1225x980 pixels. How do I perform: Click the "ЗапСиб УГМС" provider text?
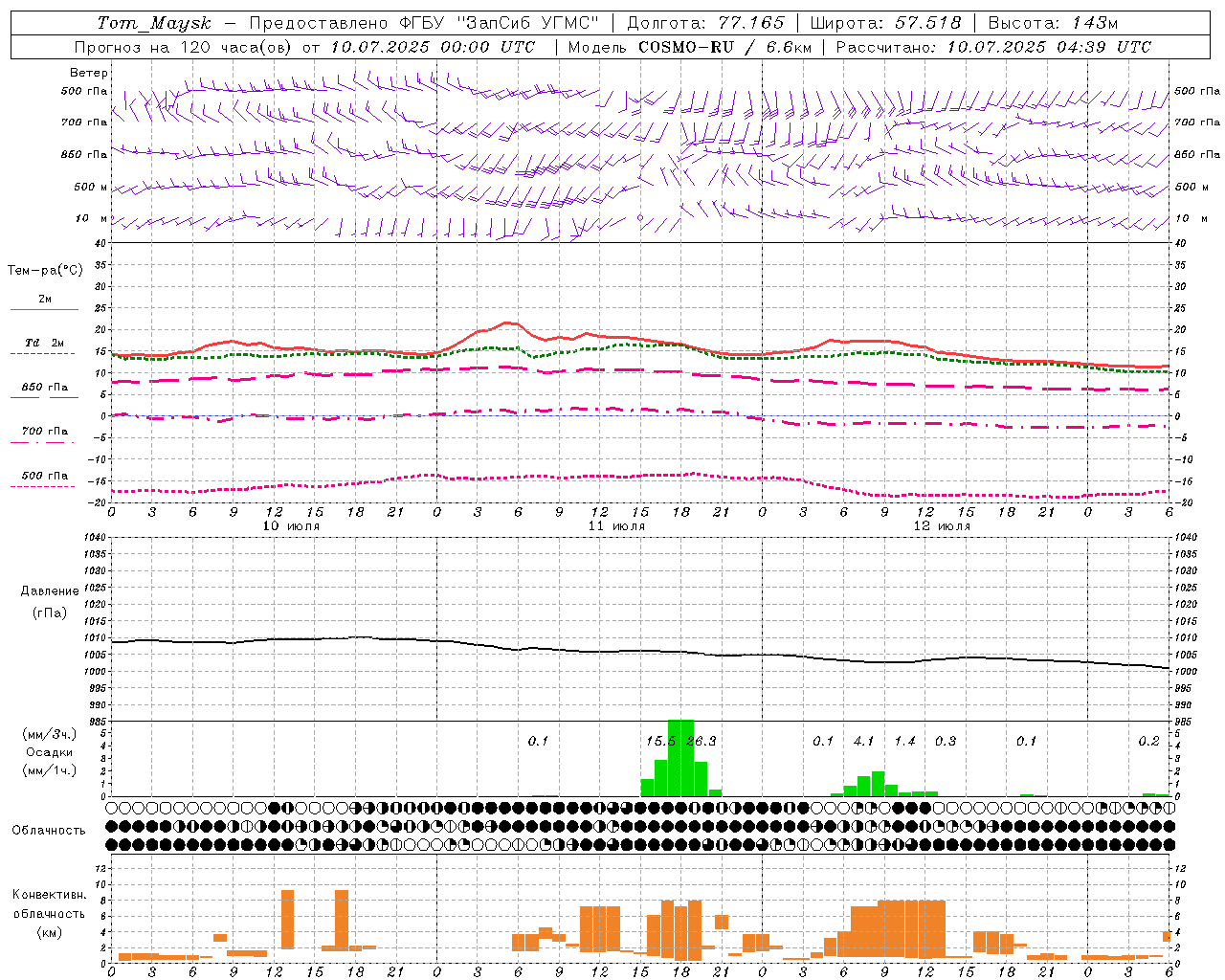tap(529, 23)
